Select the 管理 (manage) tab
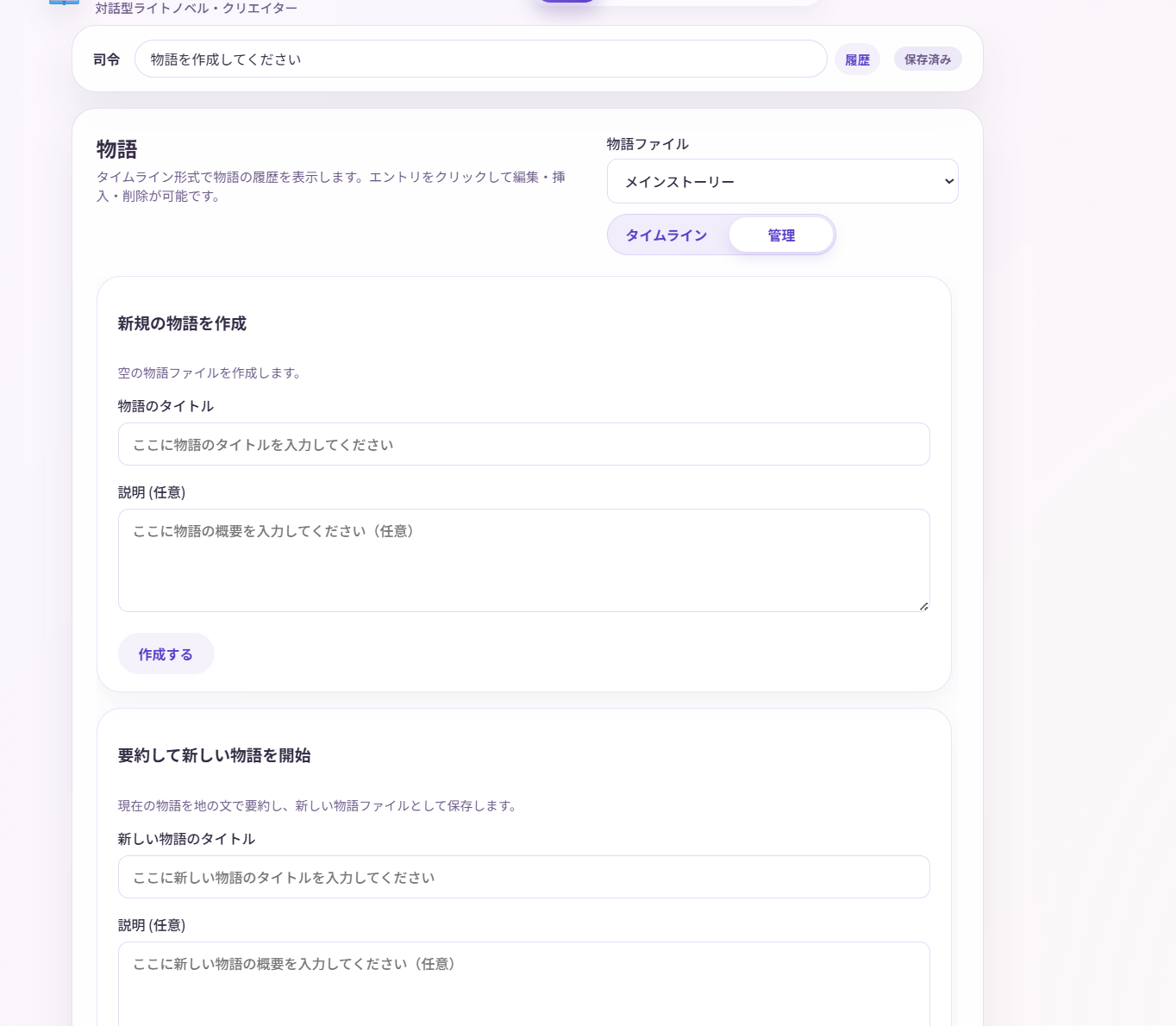Viewport: 1176px width, 1026px height. (780, 235)
